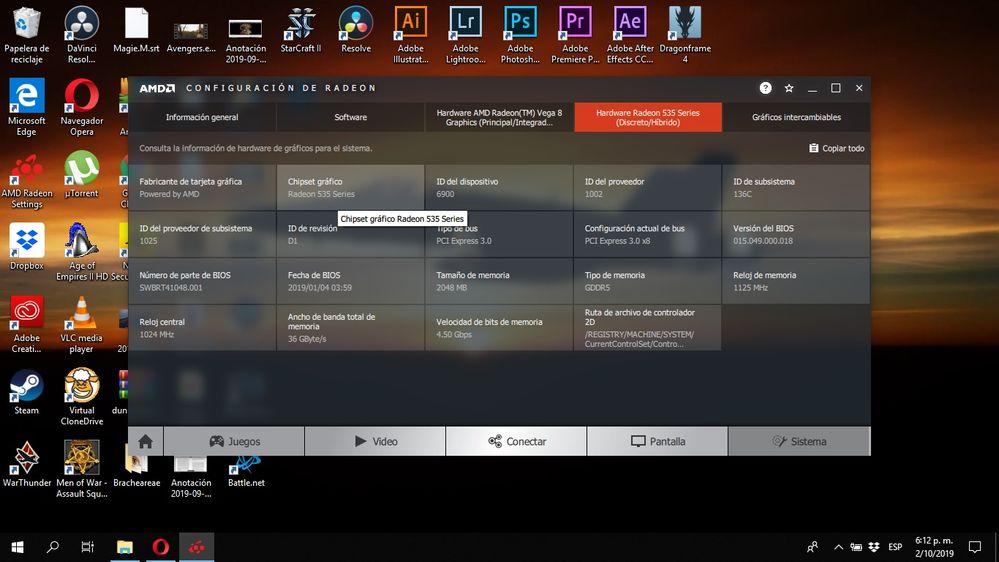Viewport: 999px width, 562px height.
Task: Select Virtual CloneDrive desktop icon
Action: point(82,397)
